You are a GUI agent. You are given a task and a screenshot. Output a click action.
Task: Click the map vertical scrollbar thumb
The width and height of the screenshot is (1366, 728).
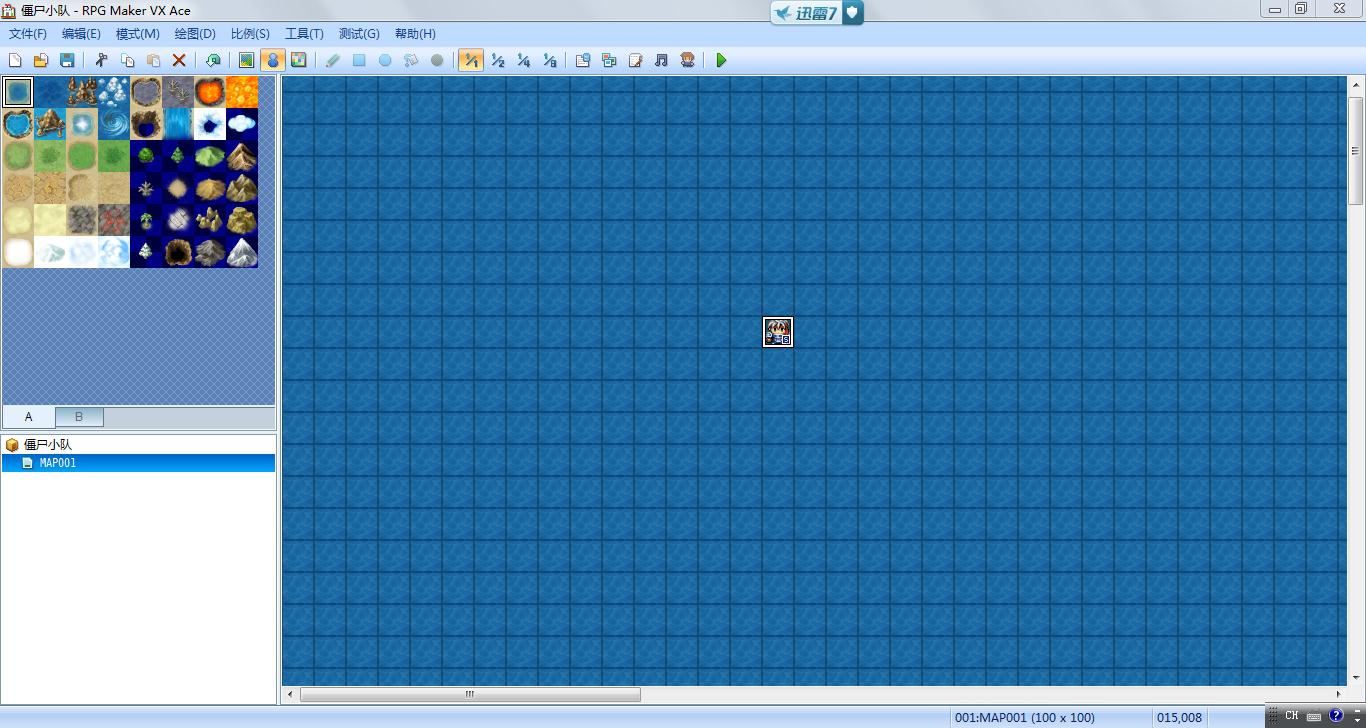[x=1356, y=151]
